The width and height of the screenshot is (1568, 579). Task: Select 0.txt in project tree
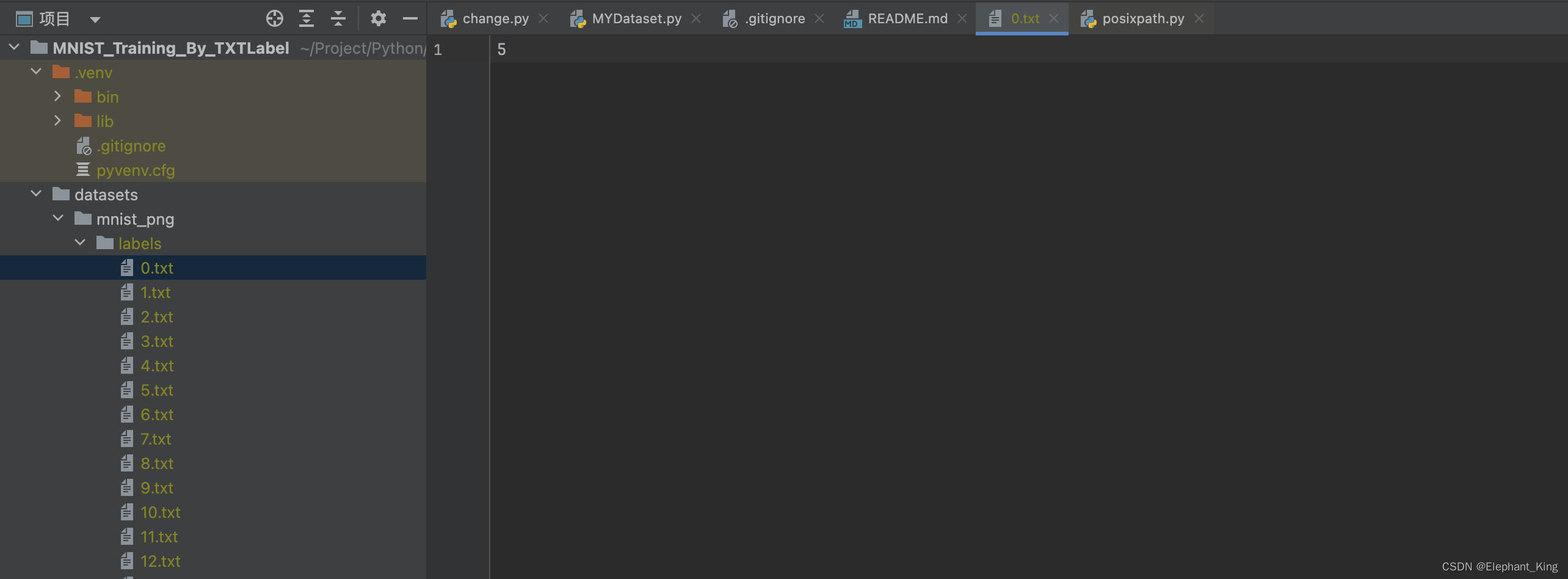pyautogui.click(x=157, y=268)
